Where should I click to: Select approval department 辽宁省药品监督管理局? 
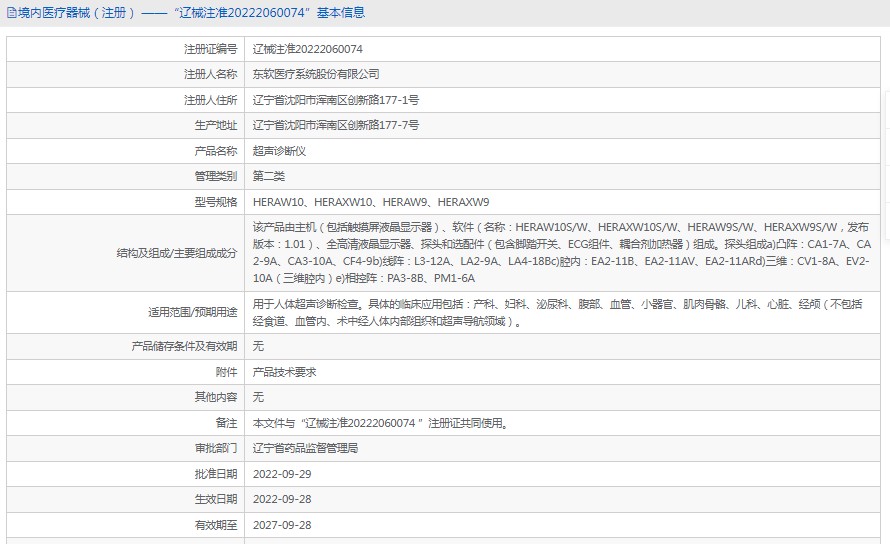pyautogui.click(x=305, y=449)
